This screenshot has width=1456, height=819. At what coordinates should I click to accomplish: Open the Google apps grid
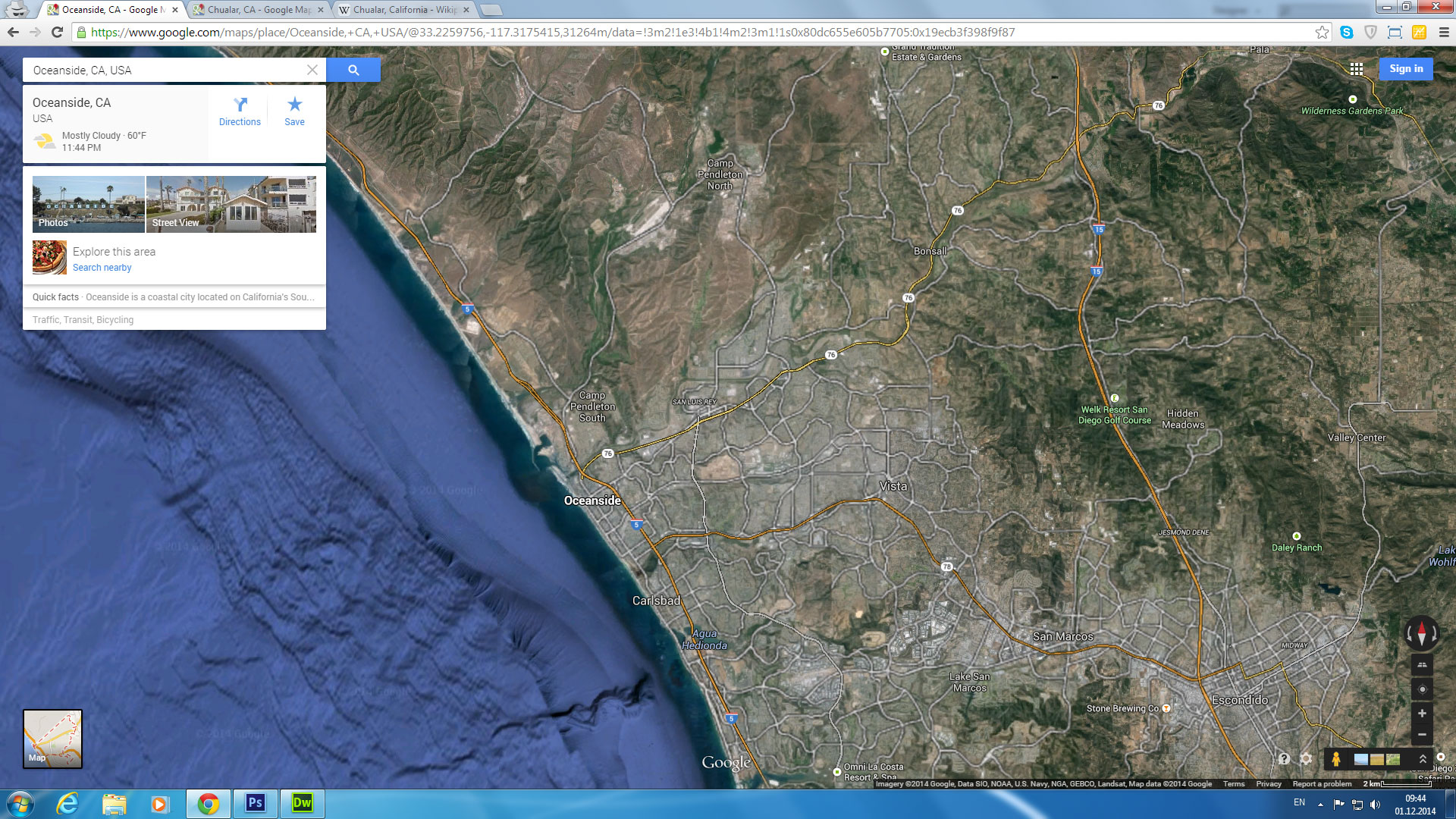click(1357, 69)
